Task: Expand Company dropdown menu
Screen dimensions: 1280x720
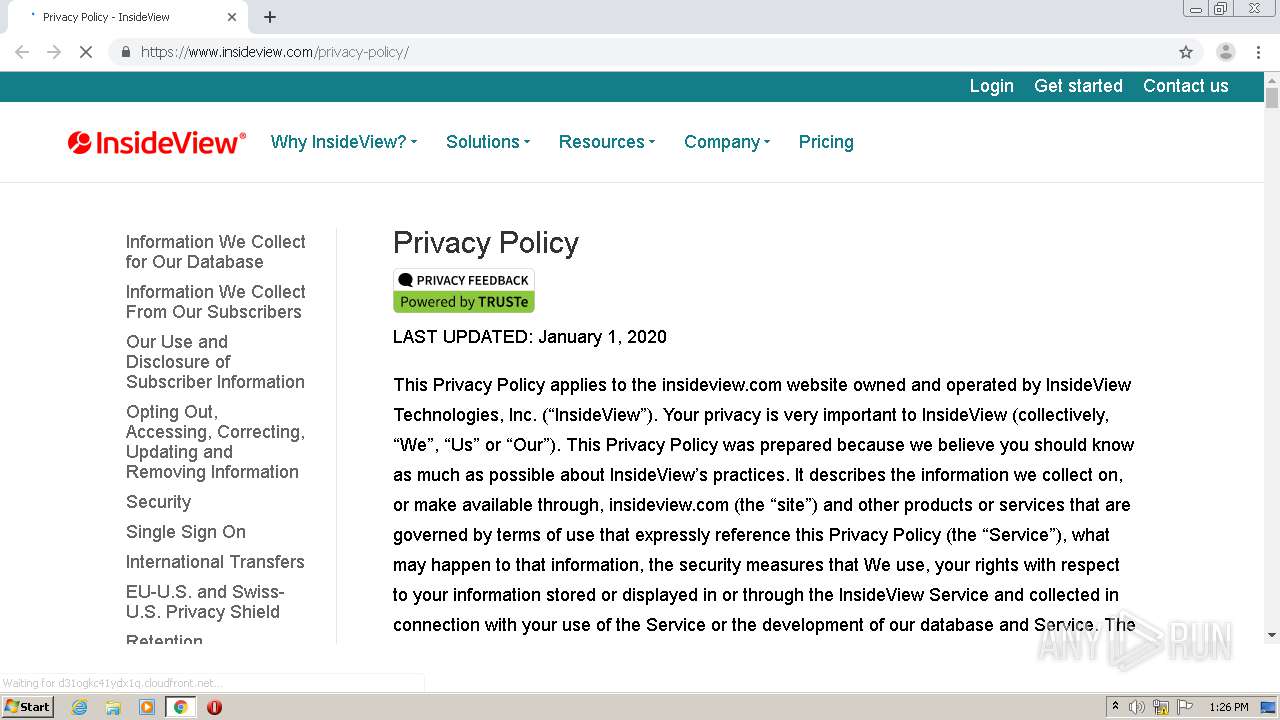Action: [x=727, y=142]
